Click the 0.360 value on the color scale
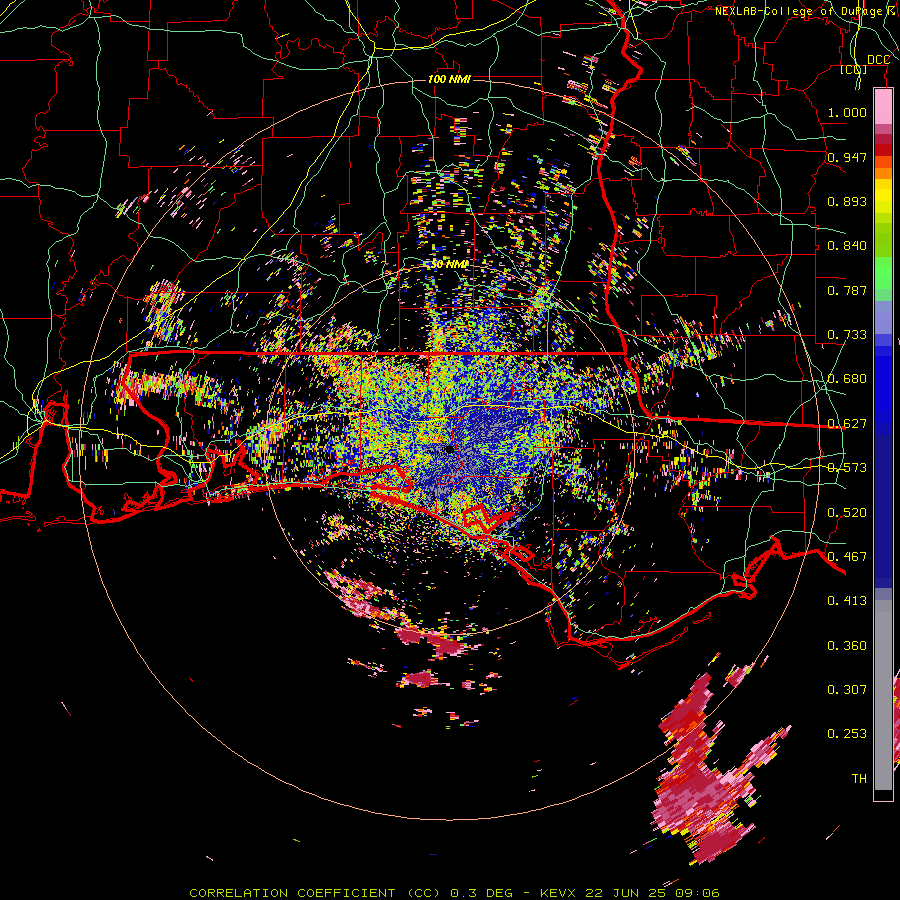The width and height of the screenshot is (900, 900). coord(847,646)
